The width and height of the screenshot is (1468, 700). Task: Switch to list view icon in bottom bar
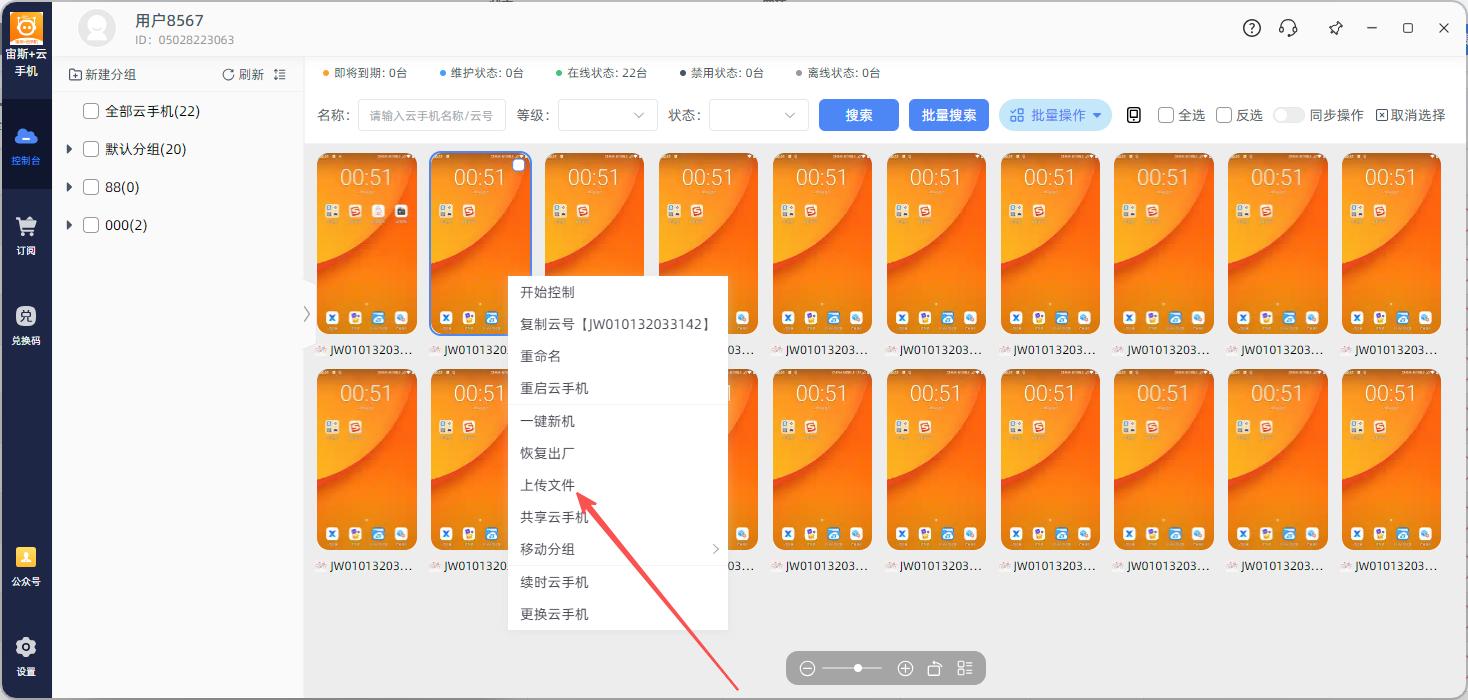(x=965, y=668)
